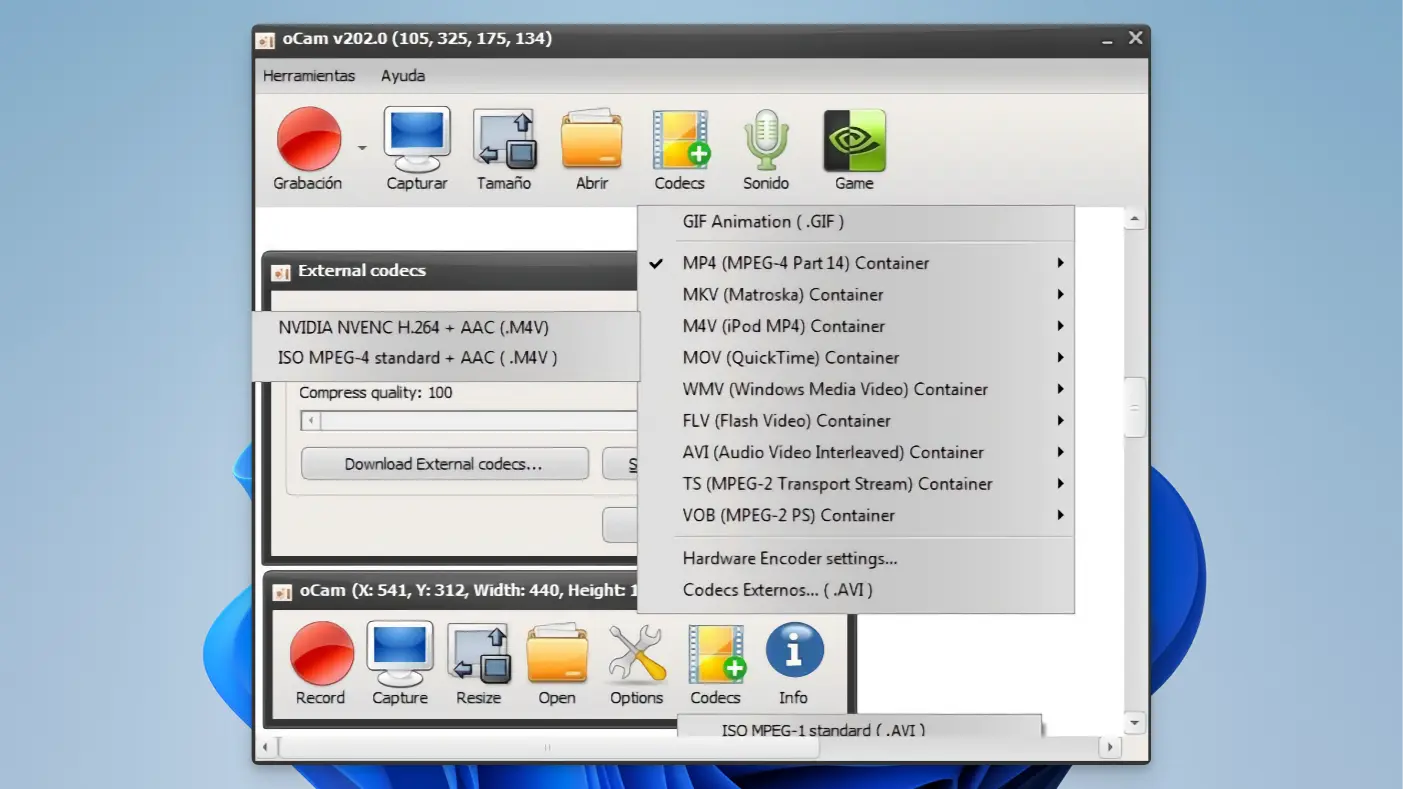Select the NVIDIA Game recording icon
The image size is (1403, 789).
pos(854,140)
